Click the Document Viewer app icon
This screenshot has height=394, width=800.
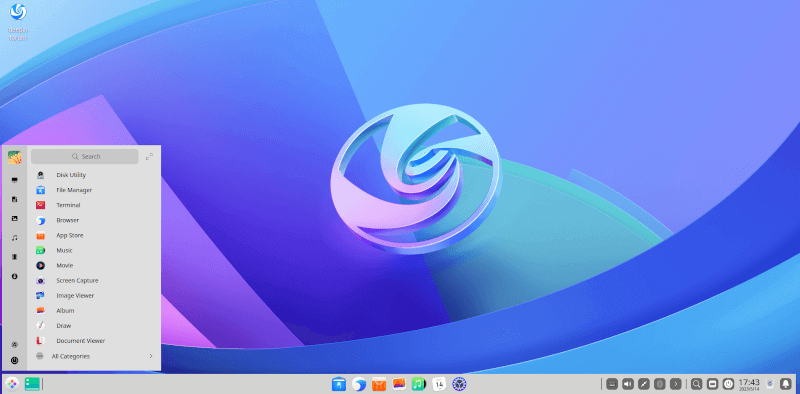coord(40,340)
